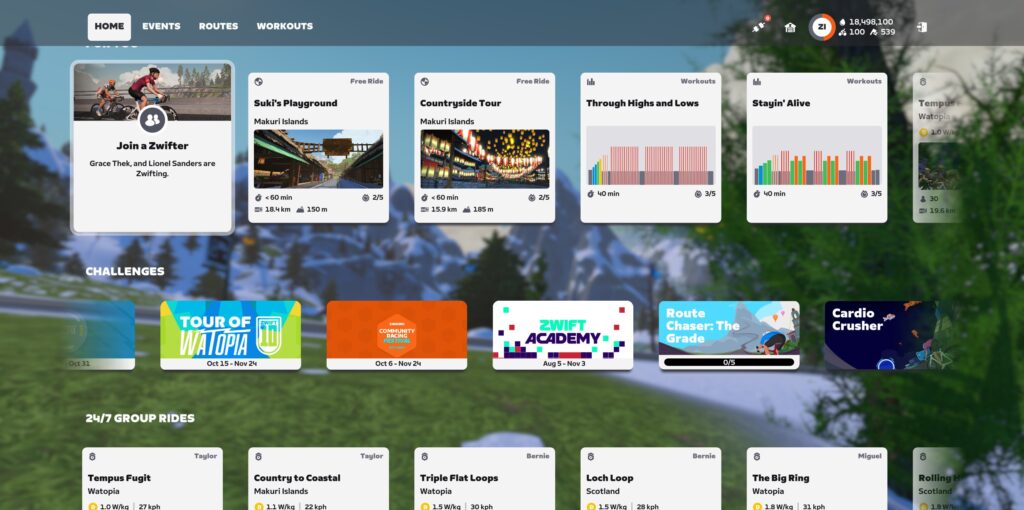Select the Countryside Tour route title

pos(461,103)
